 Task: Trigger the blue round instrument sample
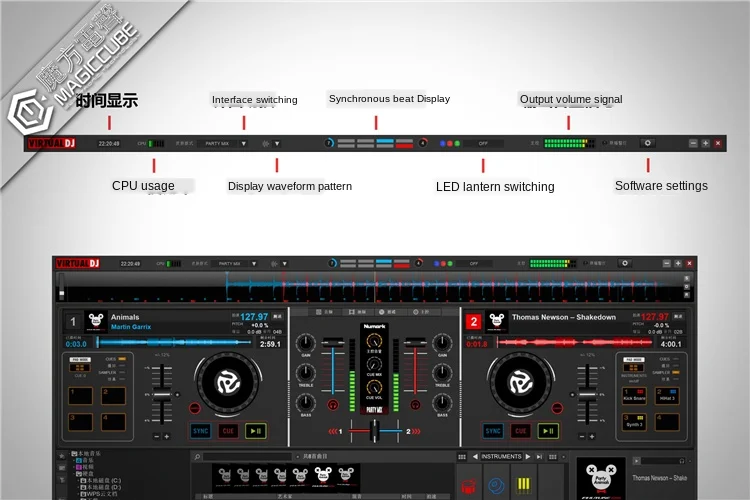pos(496,486)
